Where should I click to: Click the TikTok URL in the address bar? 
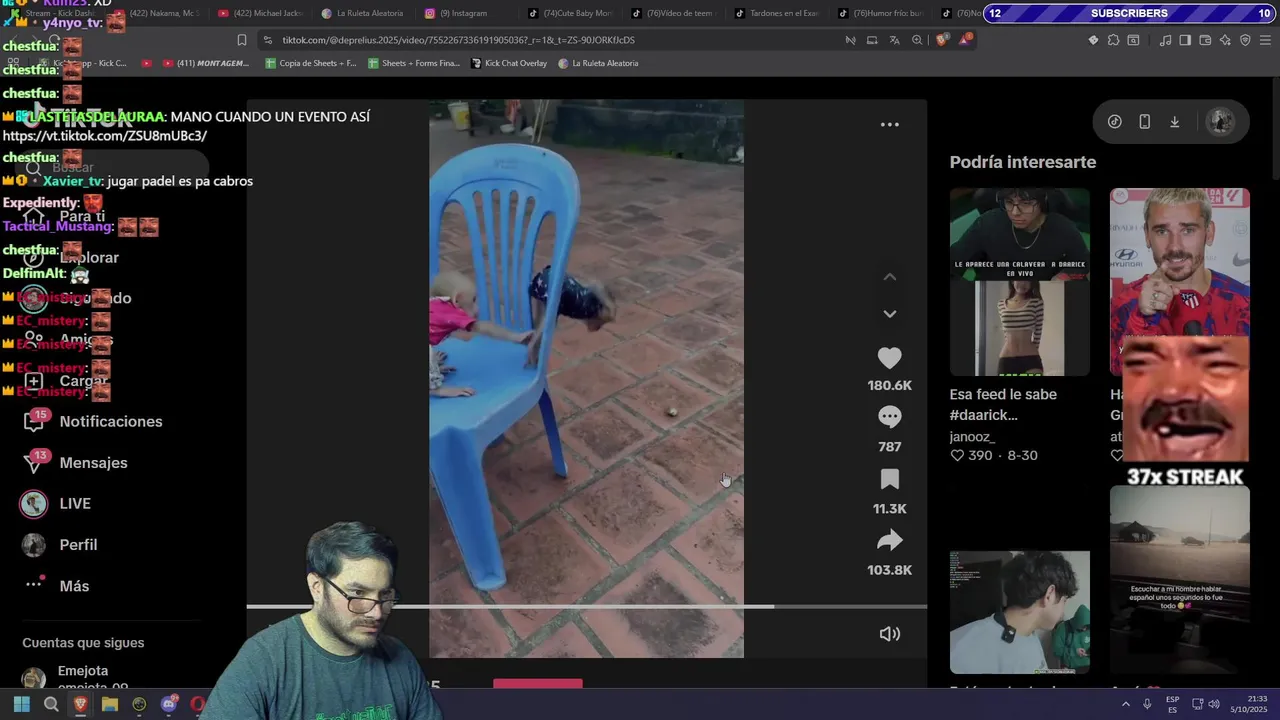458,40
